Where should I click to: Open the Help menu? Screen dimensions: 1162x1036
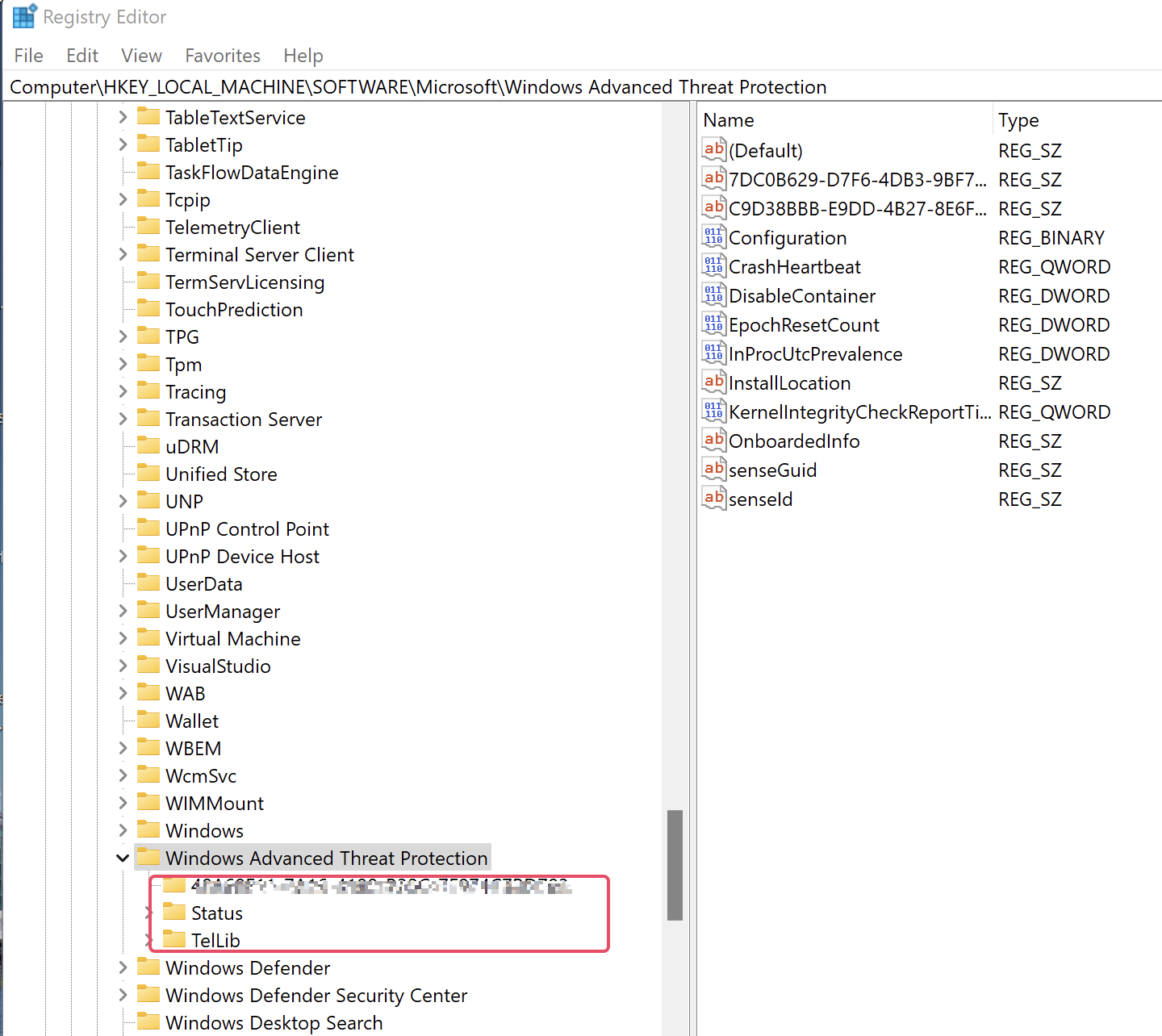(x=303, y=55)
